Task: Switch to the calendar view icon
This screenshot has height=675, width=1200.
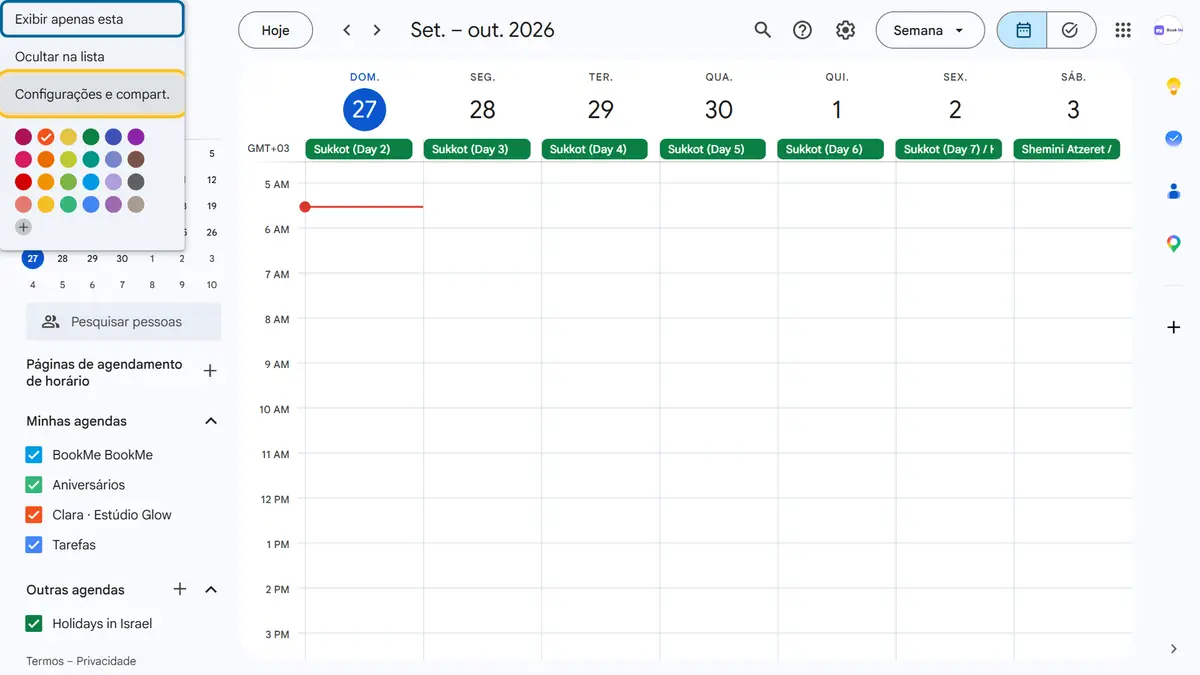Action: 1022,30
